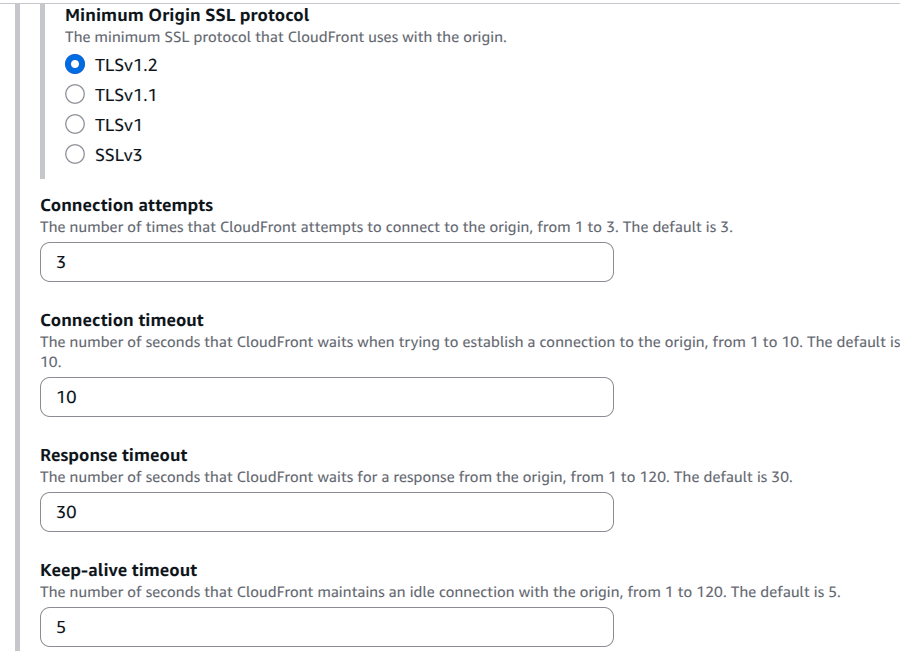The height and width of the screenshot is (651, 900).
Task: Click the Connection attempts heading label
Action: 126,205
